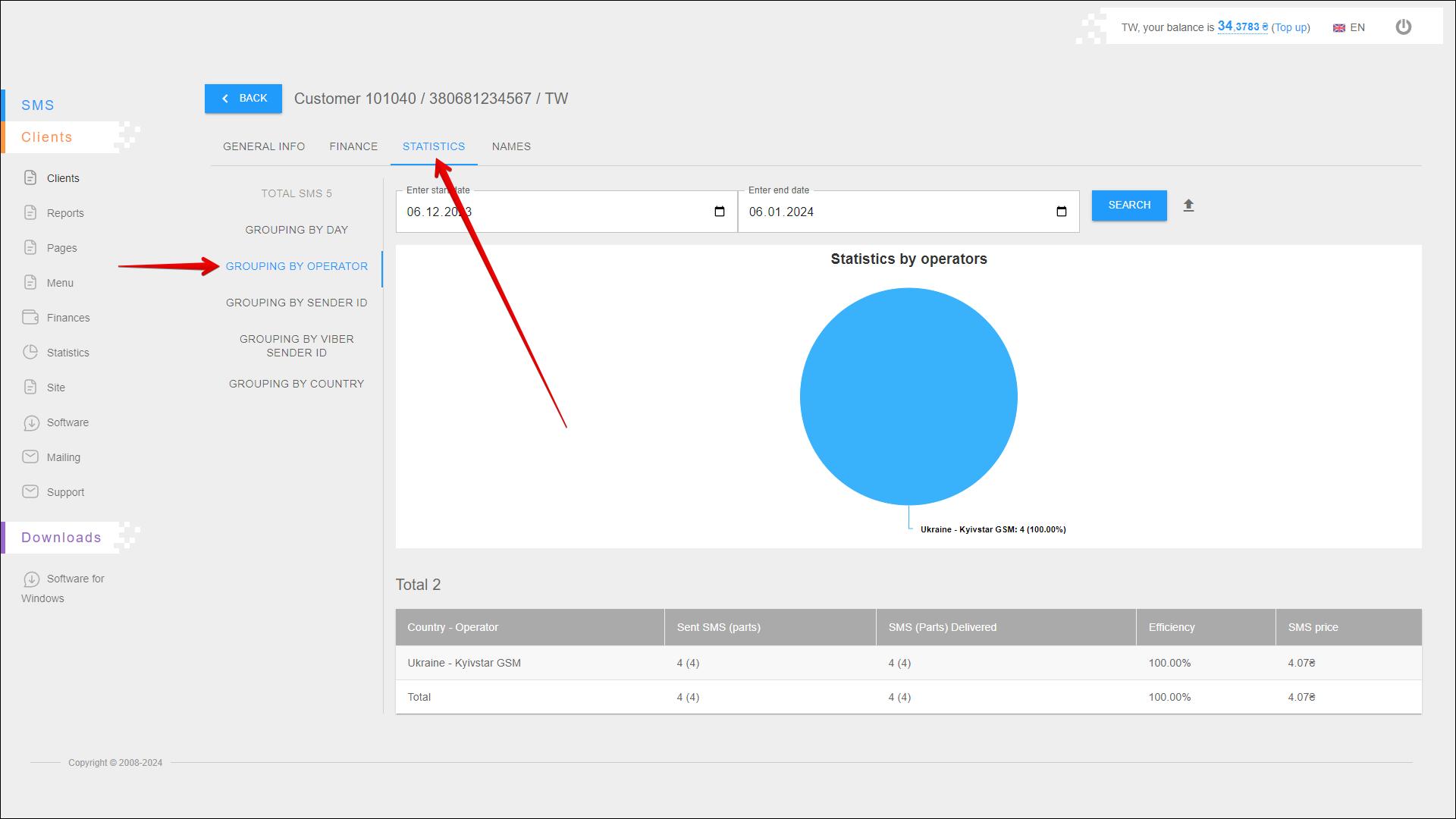This screenshot has width=1456, height=819.
Task: Select Grouping by Sender ID
Action: point(297,303)
